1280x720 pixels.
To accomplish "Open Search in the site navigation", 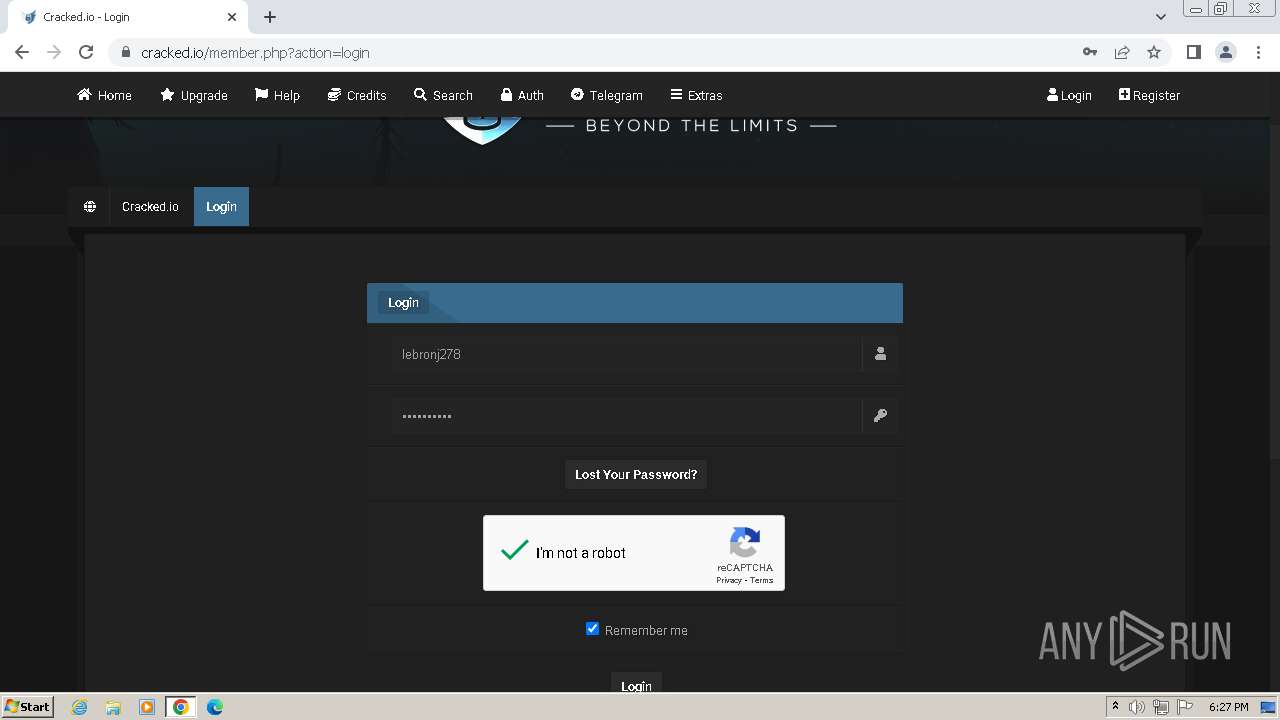I will (443, 95).
